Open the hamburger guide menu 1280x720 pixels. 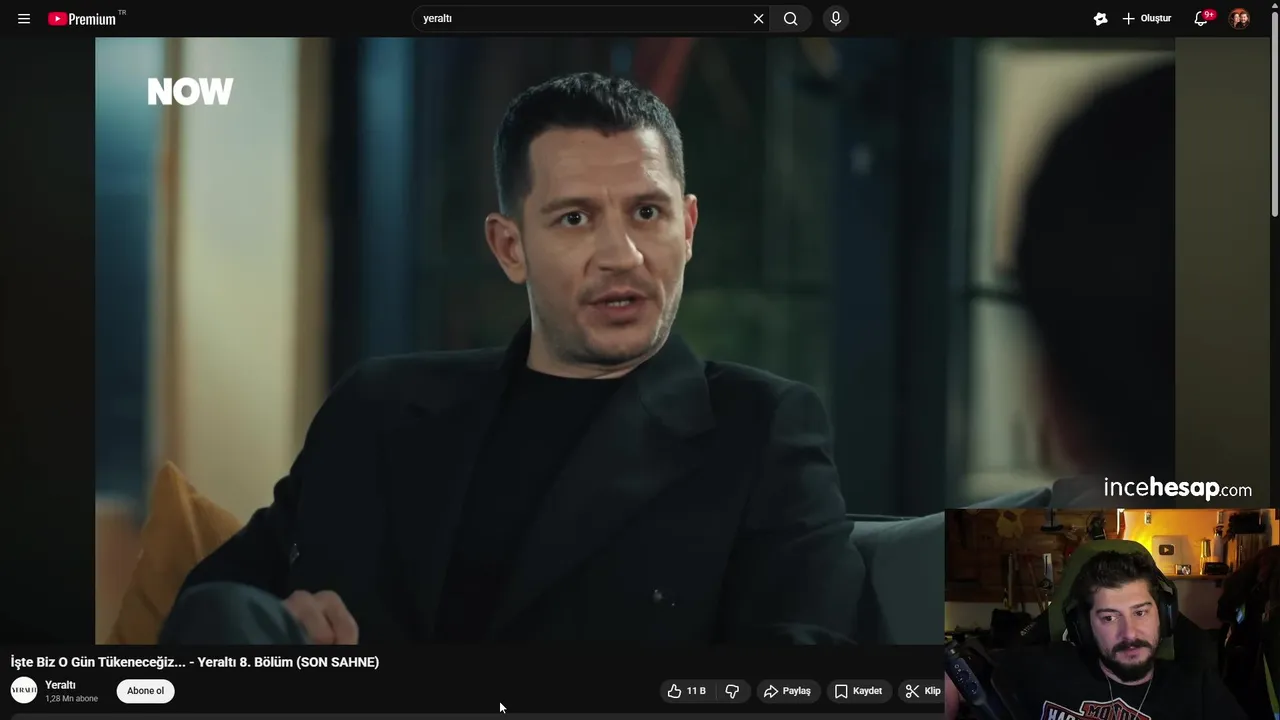click(x=24, y=19)
